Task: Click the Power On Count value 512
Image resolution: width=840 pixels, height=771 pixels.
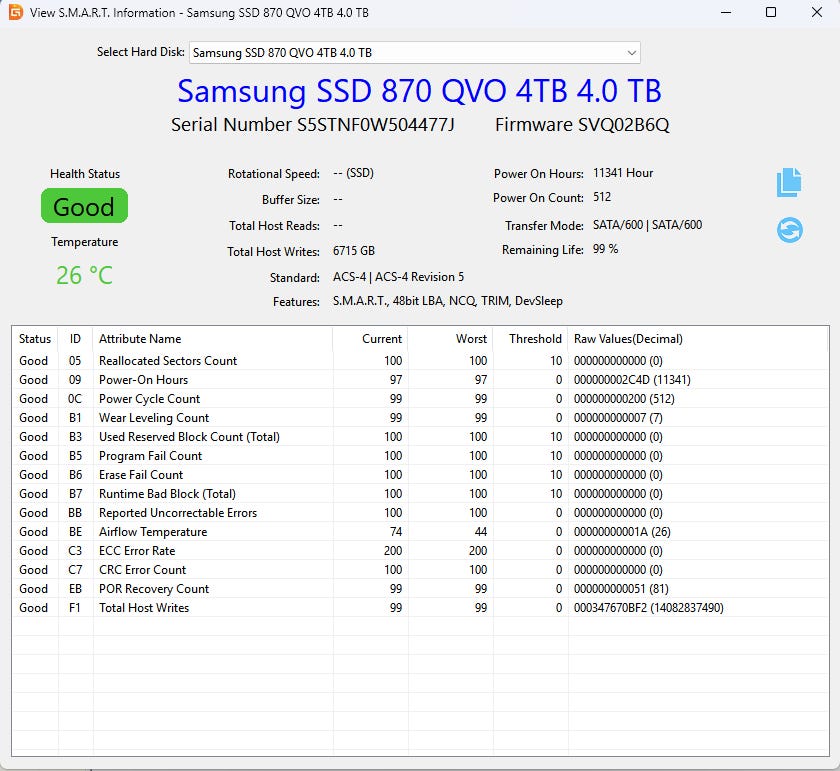Action: coord(602,197)
